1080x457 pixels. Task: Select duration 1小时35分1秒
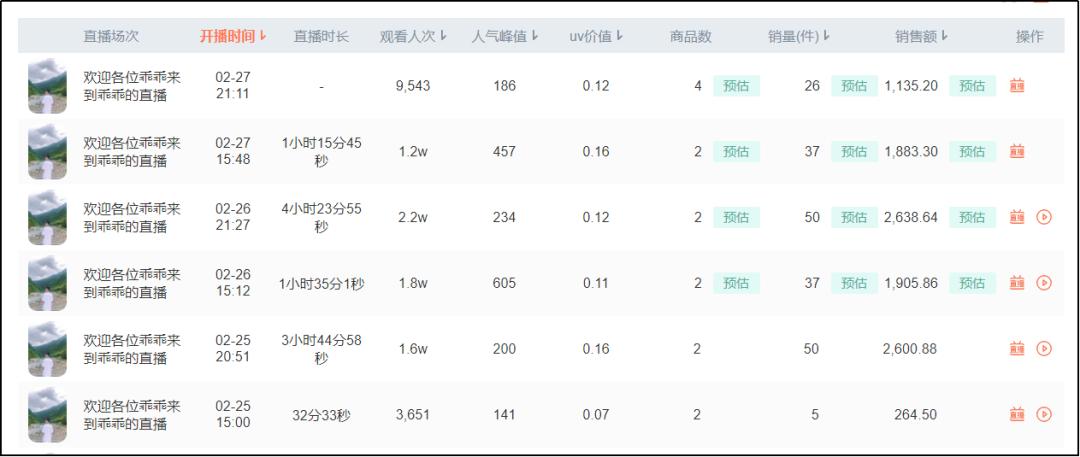[322, 283]
